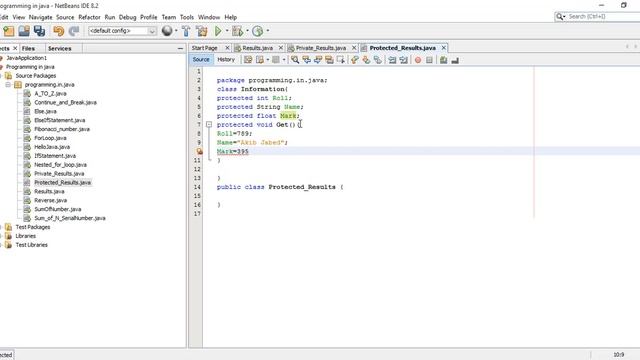
Task: Undo the last edit
Action: click(x=58, y=31)
